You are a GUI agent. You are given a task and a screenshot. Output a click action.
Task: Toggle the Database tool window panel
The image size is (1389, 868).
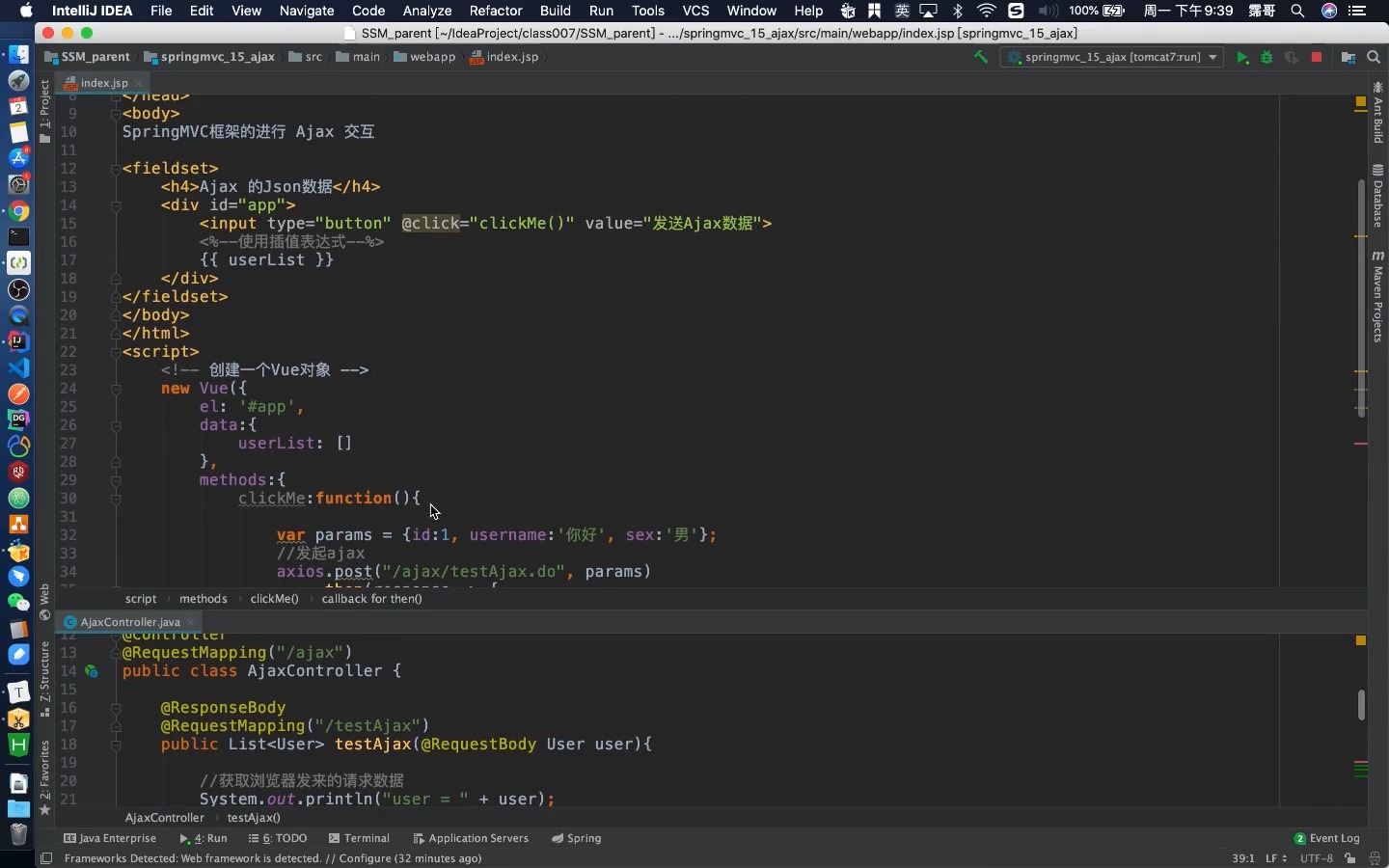1377,197
